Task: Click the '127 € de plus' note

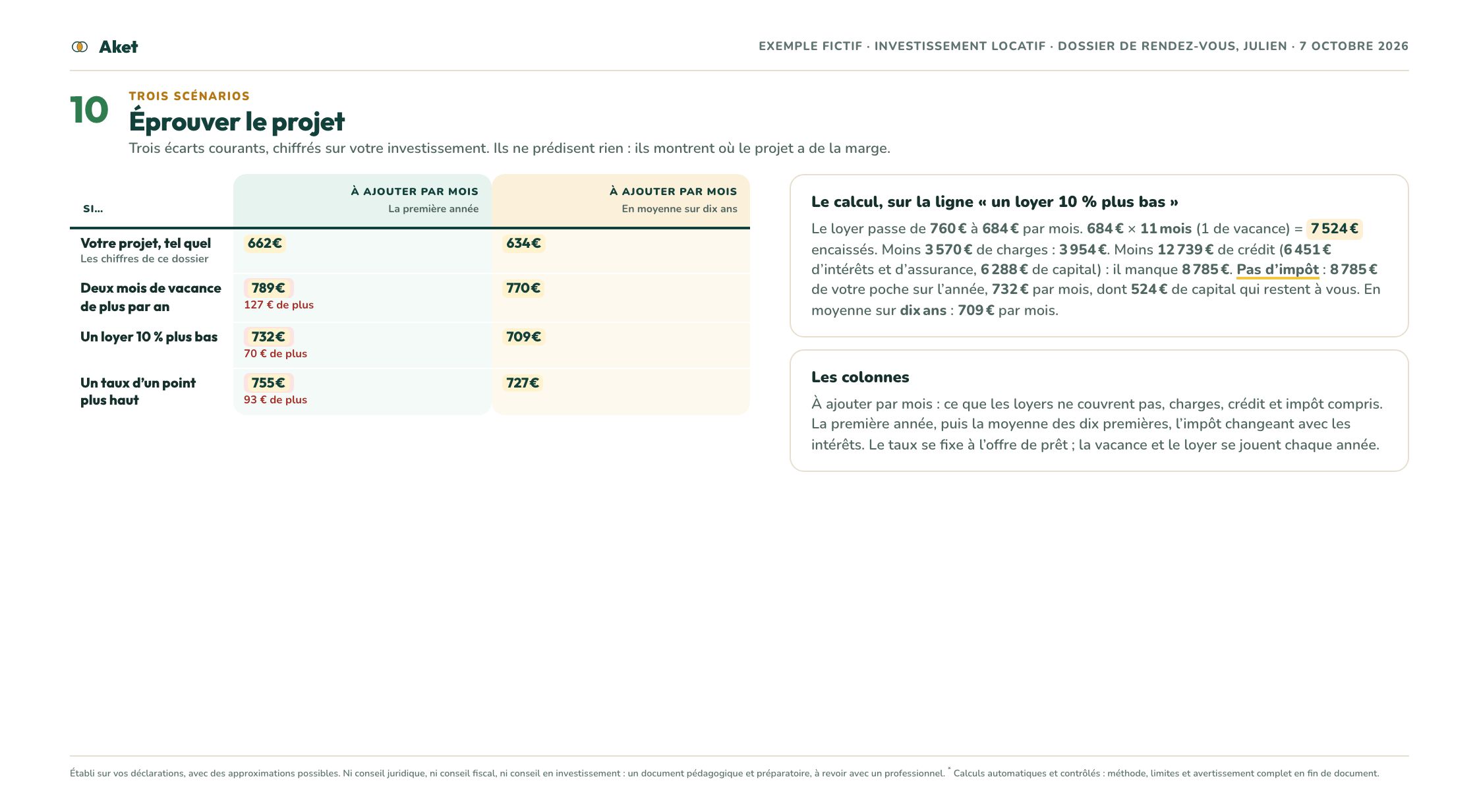Action: (x=279, y=305)
